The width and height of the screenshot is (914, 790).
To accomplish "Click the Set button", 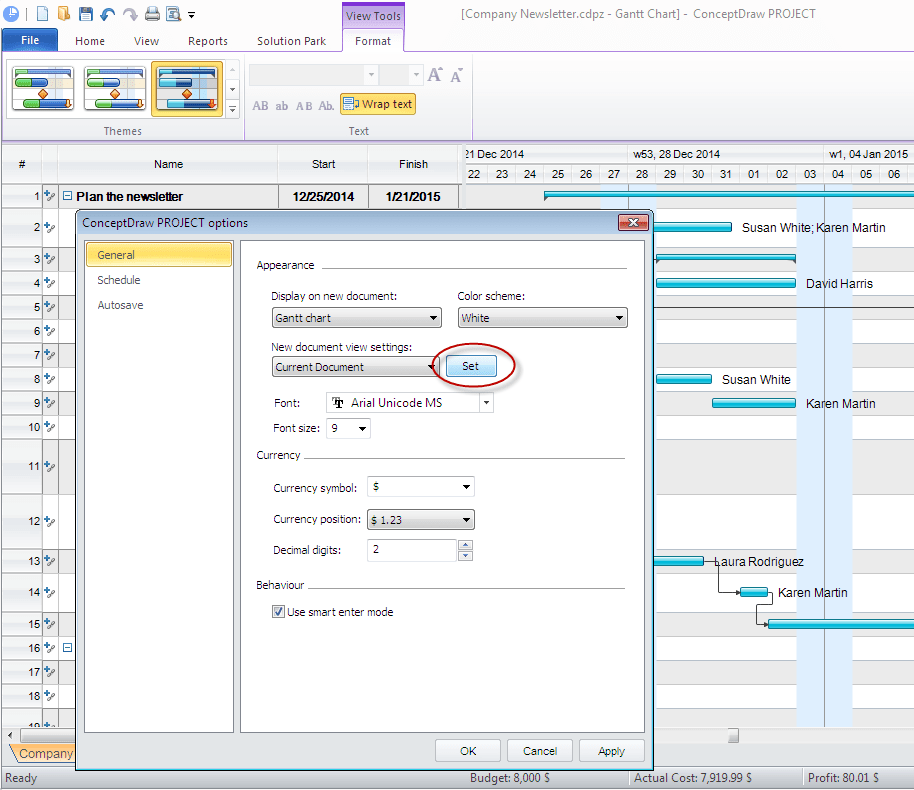I will pos(471,366).
